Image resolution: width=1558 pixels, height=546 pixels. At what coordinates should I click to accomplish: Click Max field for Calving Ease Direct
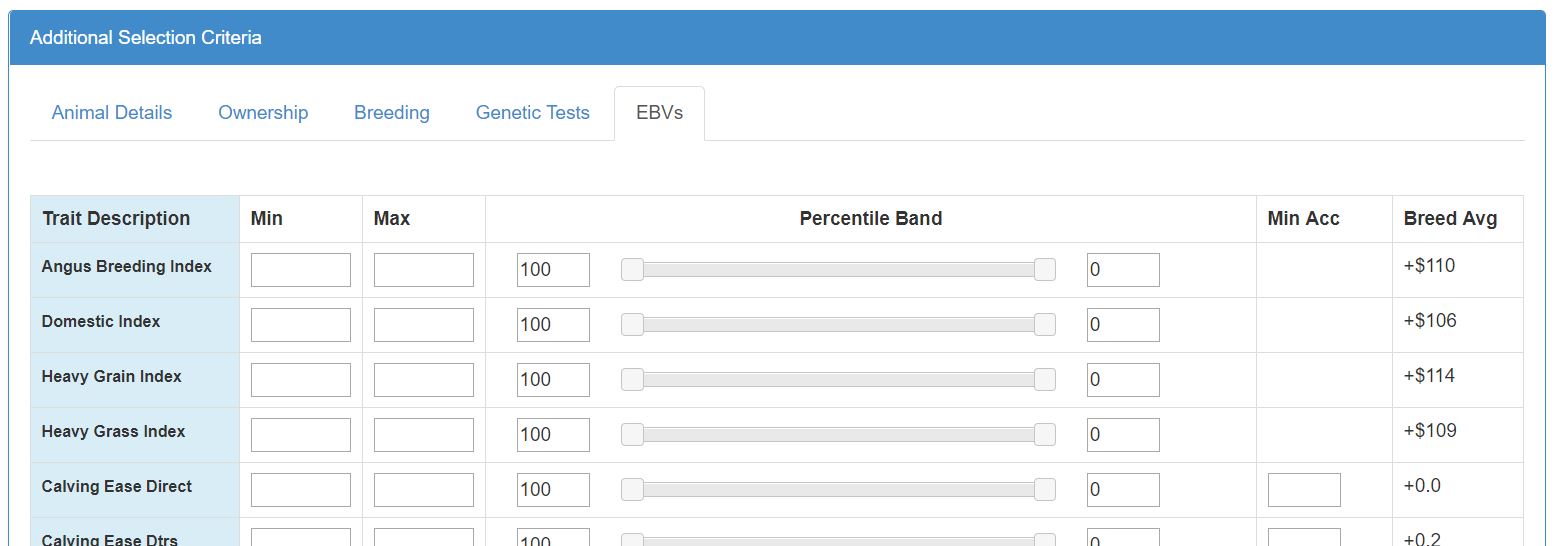coord(423,490)
